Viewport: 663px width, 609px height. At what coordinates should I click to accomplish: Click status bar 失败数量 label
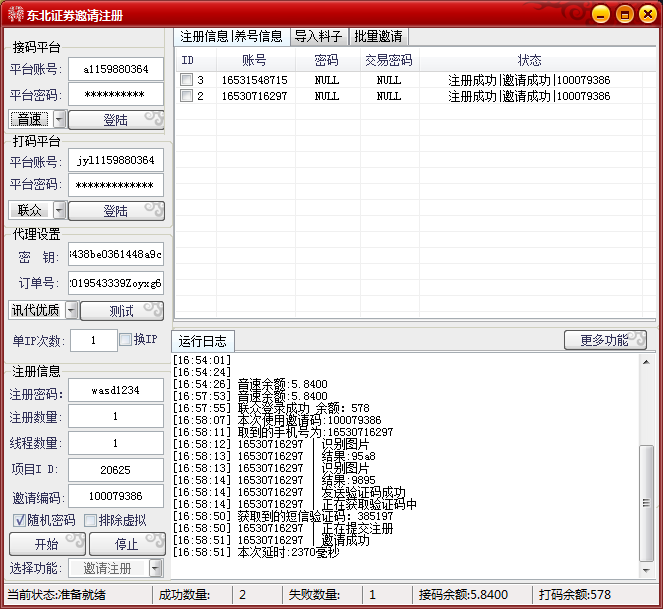click(x=314, y=595)
